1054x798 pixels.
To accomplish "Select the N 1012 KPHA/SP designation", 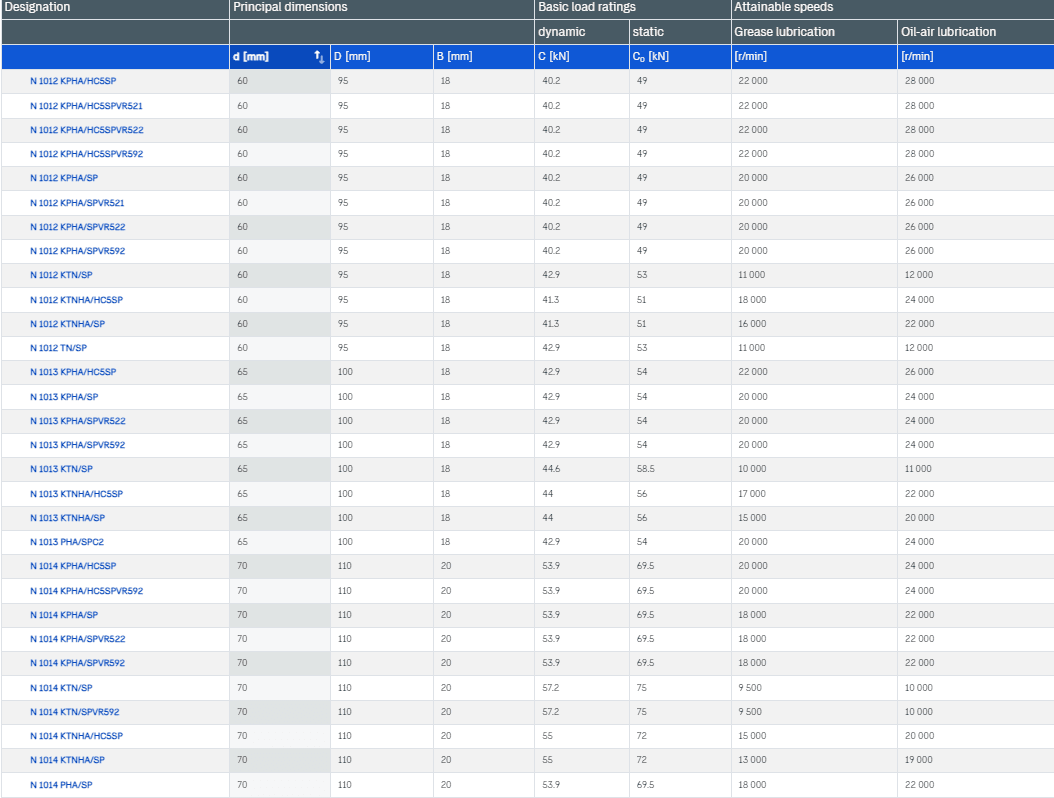I will tap(63, 178).
